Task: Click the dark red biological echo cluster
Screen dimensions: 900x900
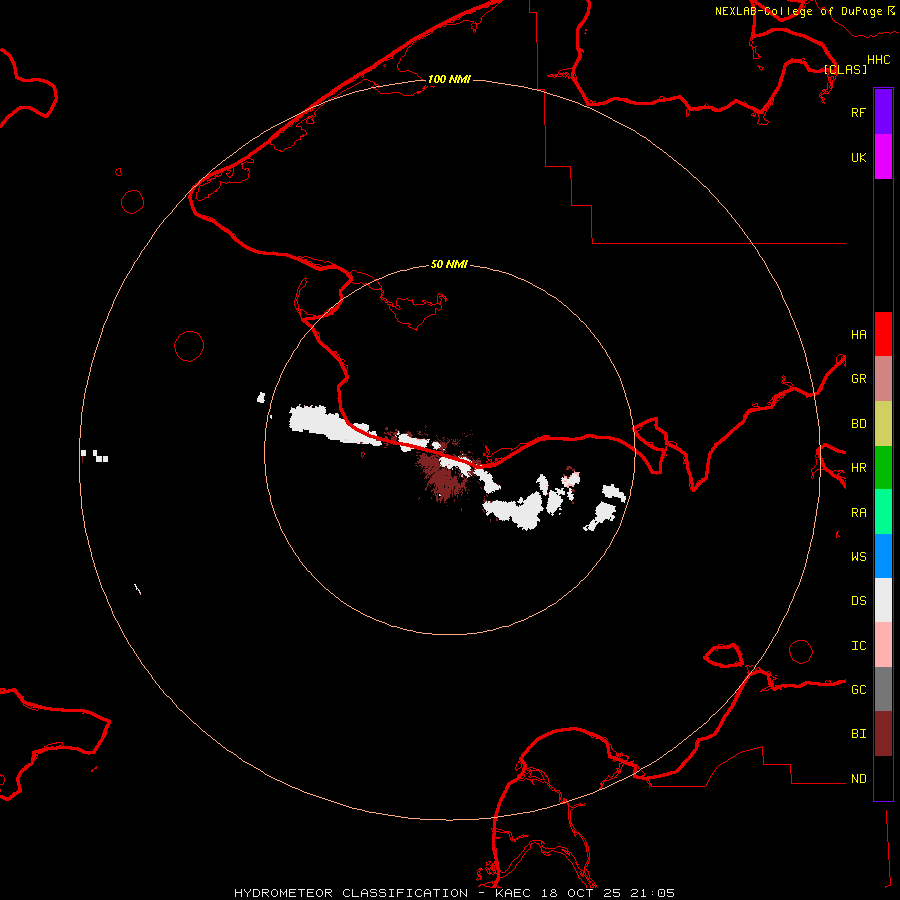Action: [x=445, y=475]
